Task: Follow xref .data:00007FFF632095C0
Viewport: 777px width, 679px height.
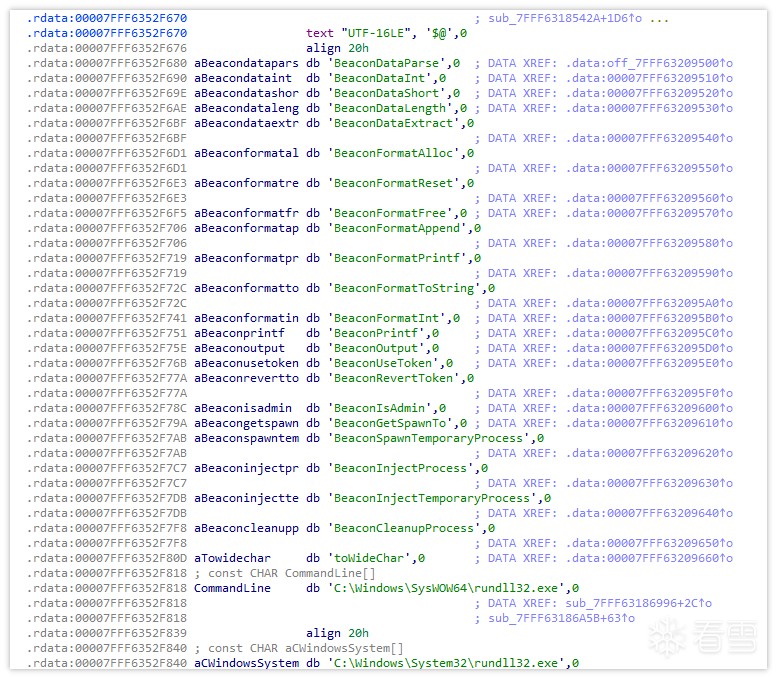Action: click(649, 333)
